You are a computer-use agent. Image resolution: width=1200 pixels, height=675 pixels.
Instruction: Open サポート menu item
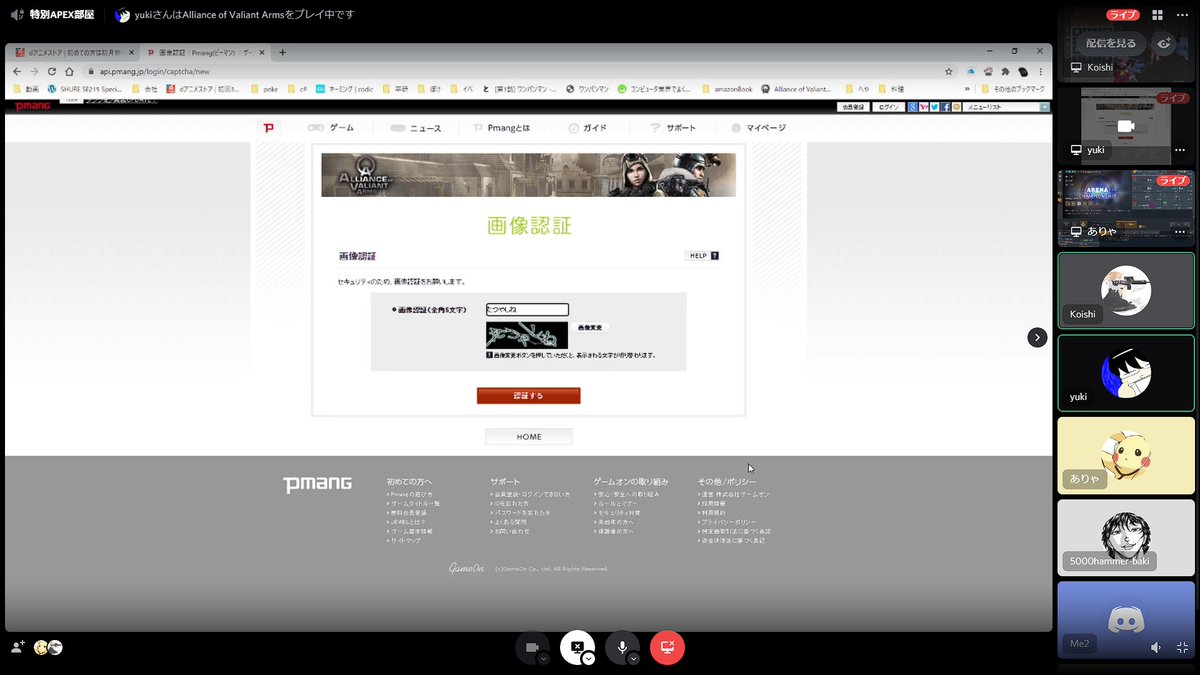tap(673, 128)
